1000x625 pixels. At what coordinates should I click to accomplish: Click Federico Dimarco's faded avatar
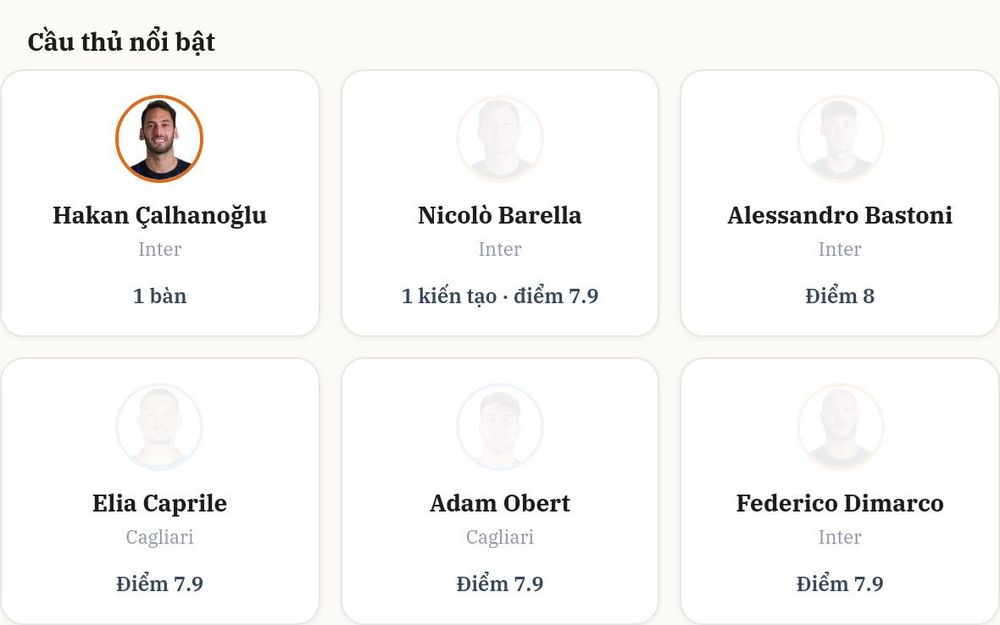840,427
